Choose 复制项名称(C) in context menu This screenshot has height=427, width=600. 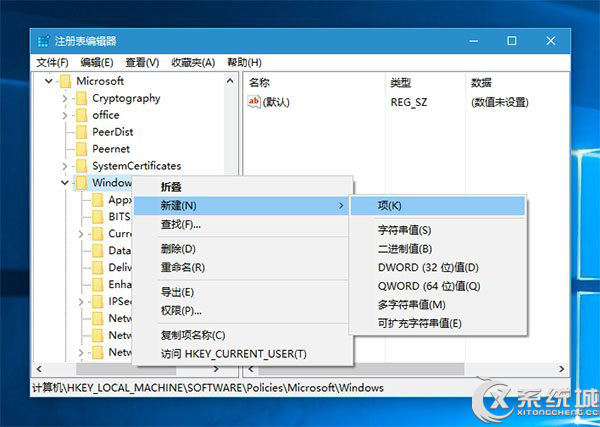click(x=243, y=336)
